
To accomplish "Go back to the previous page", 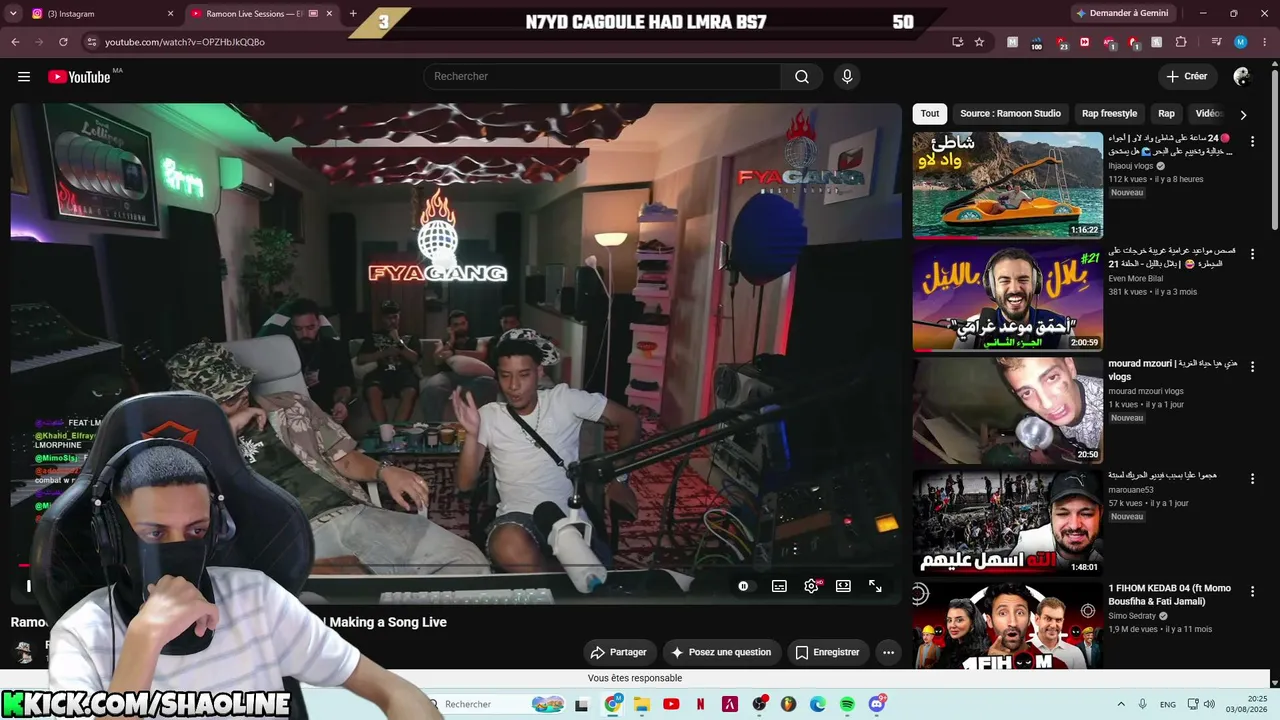I will 15,42.
